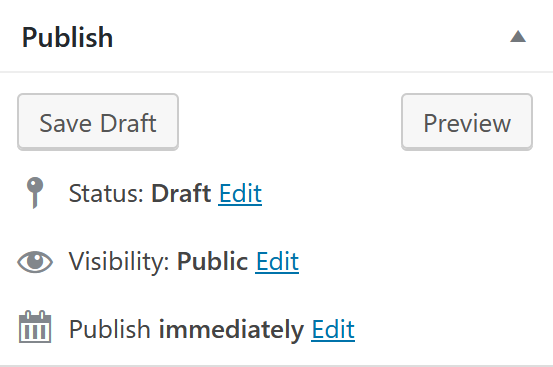Edit the post status
Image resolution: width=553 pixels, height=367 pixels.
tap(240, 193)
